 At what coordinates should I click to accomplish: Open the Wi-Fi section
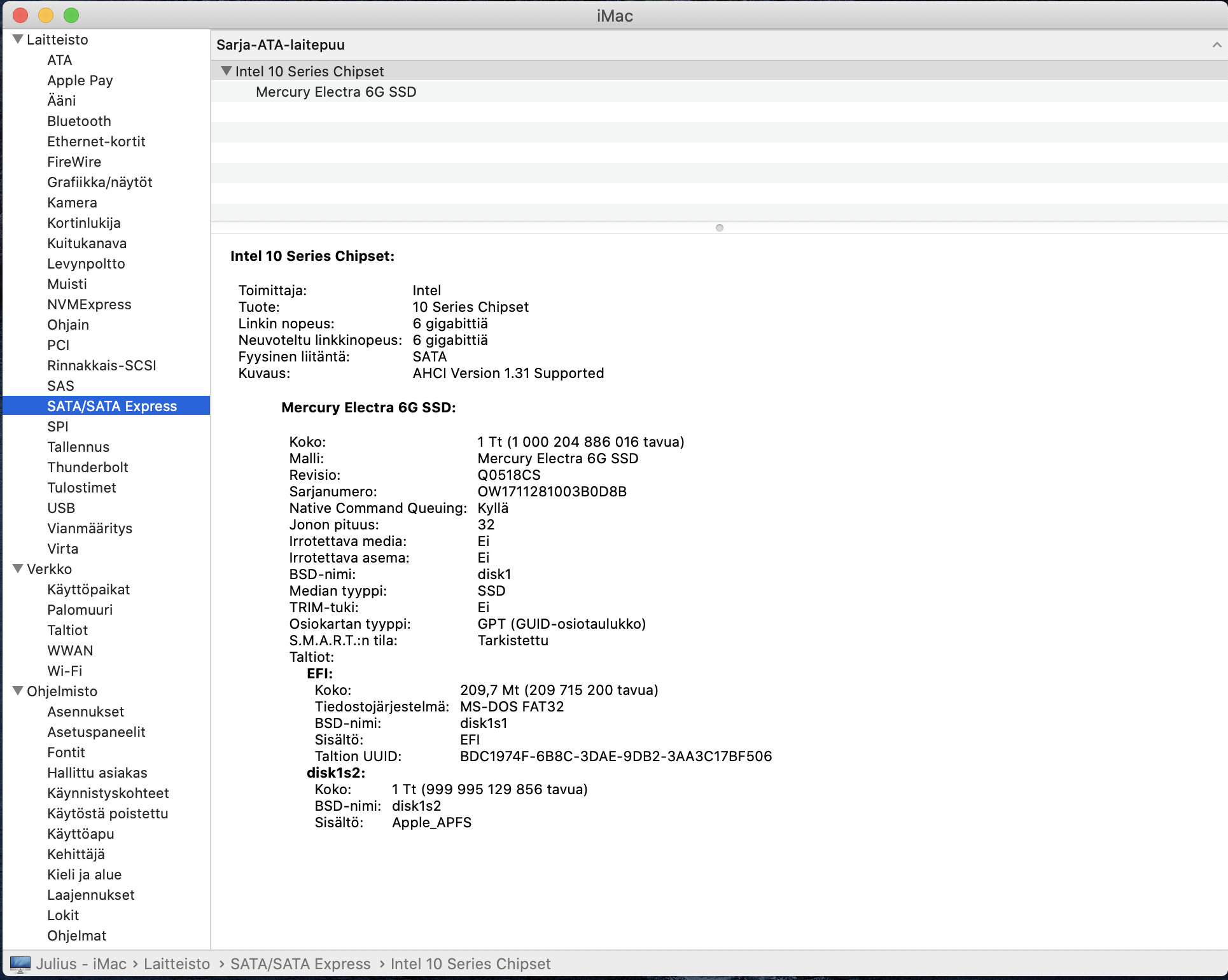(65, 671)
